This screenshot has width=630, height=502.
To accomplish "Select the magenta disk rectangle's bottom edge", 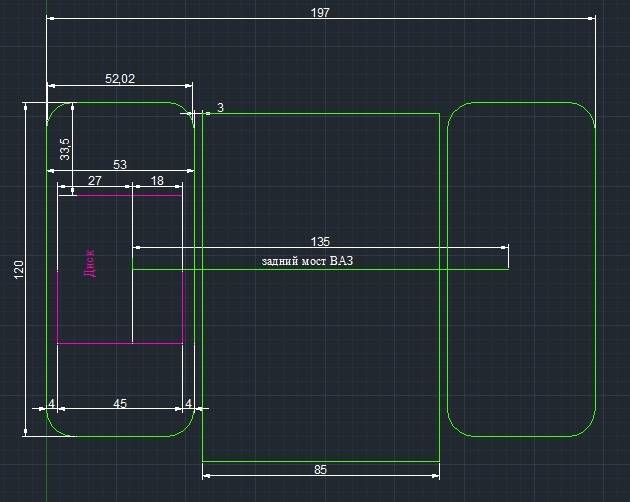I will [120, 343].
